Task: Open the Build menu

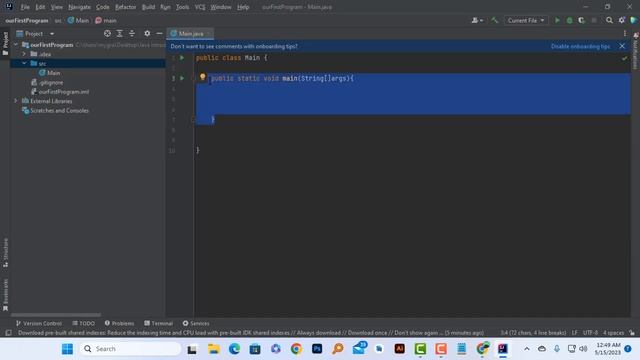Action: point(149,7)
